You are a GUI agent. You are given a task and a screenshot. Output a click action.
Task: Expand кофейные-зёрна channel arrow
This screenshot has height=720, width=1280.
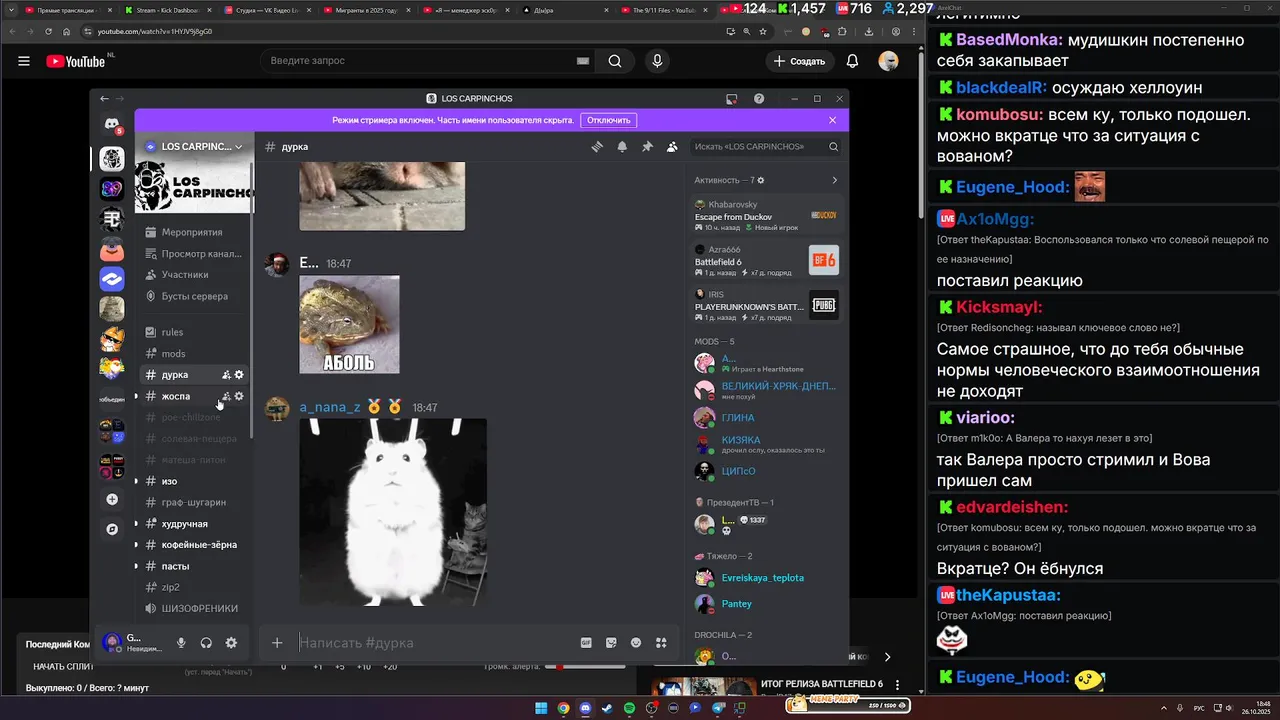pyautogui.click(x=136, y=545)
